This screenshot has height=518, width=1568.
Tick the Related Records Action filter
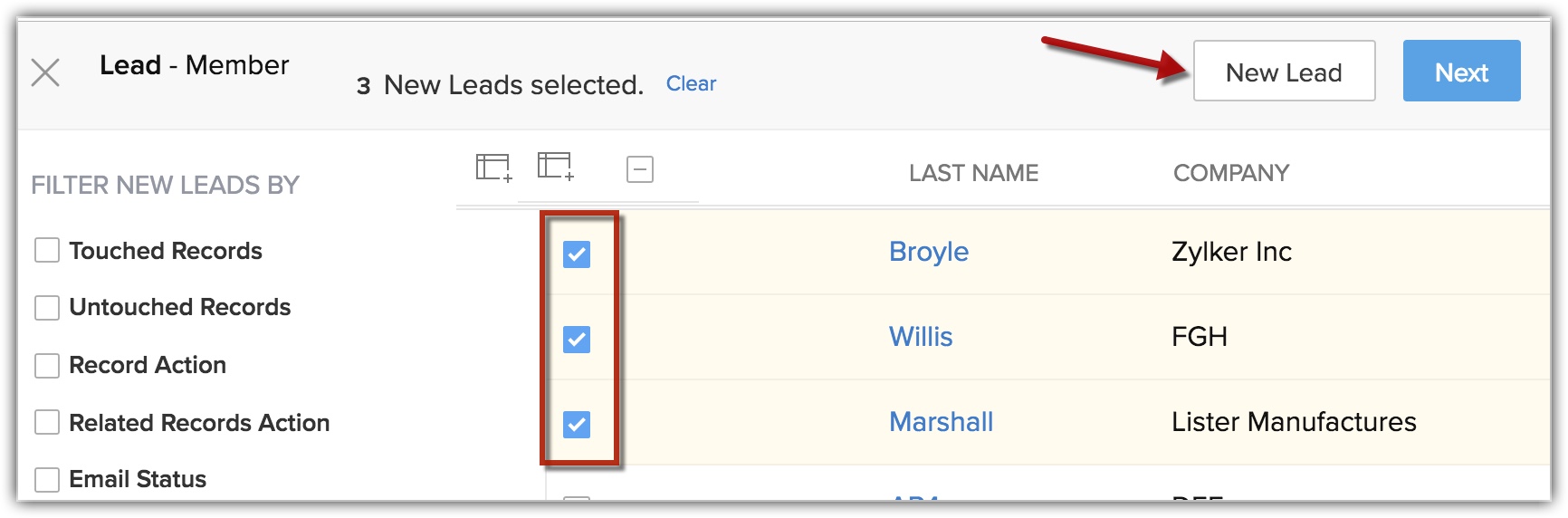pyautogui.click(x=47, y=423)
